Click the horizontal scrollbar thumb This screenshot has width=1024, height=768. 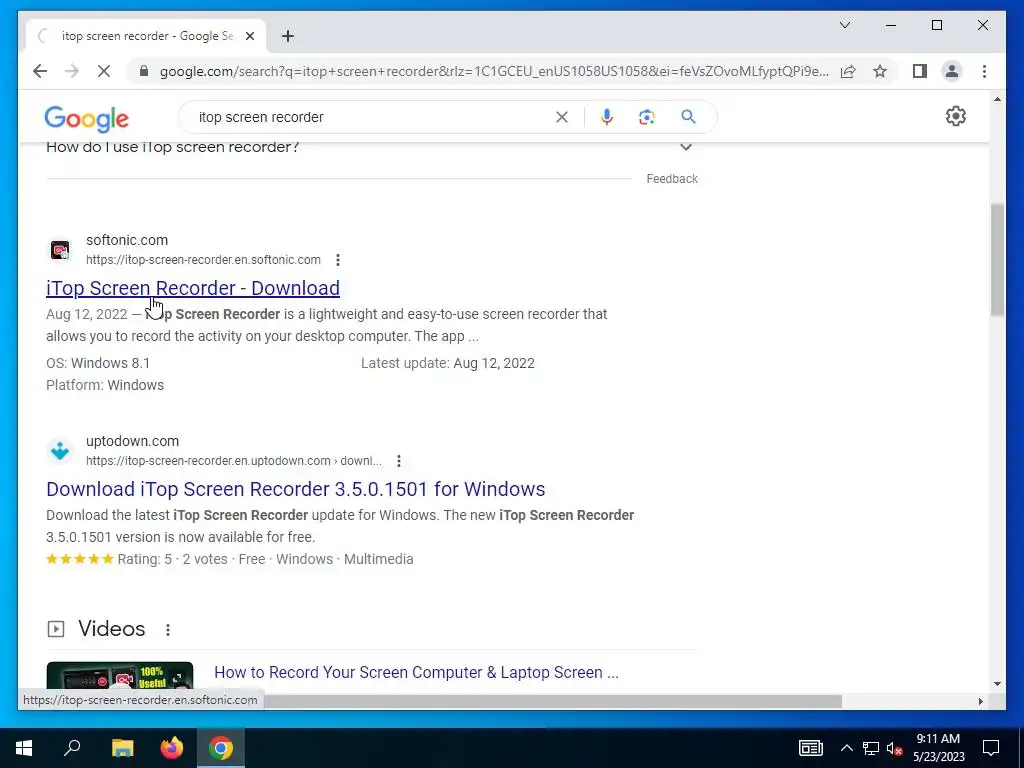[553, 701]
